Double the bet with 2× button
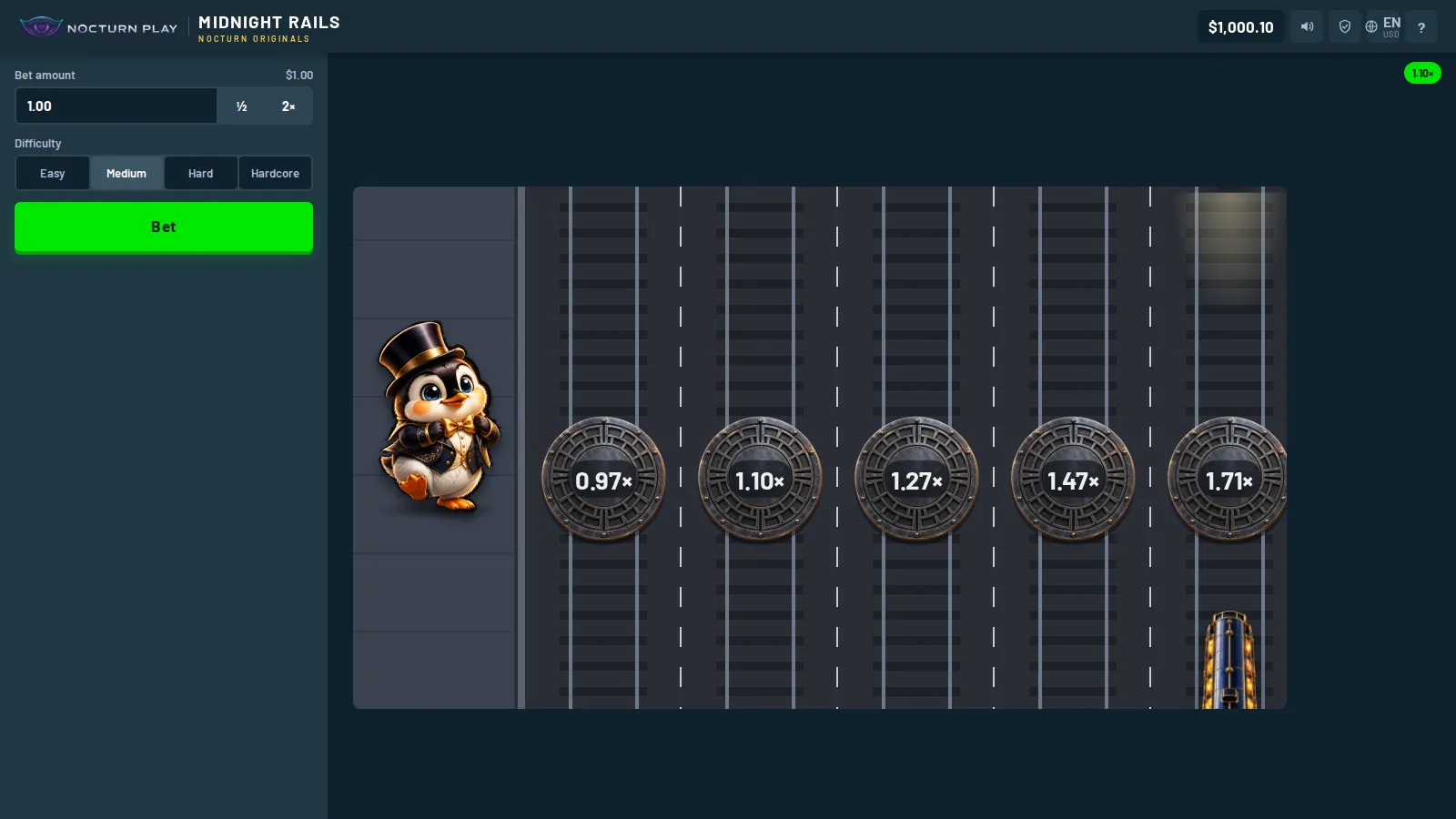The height and width of the screenshot is (819, 1456). click(x=288, y=106)
